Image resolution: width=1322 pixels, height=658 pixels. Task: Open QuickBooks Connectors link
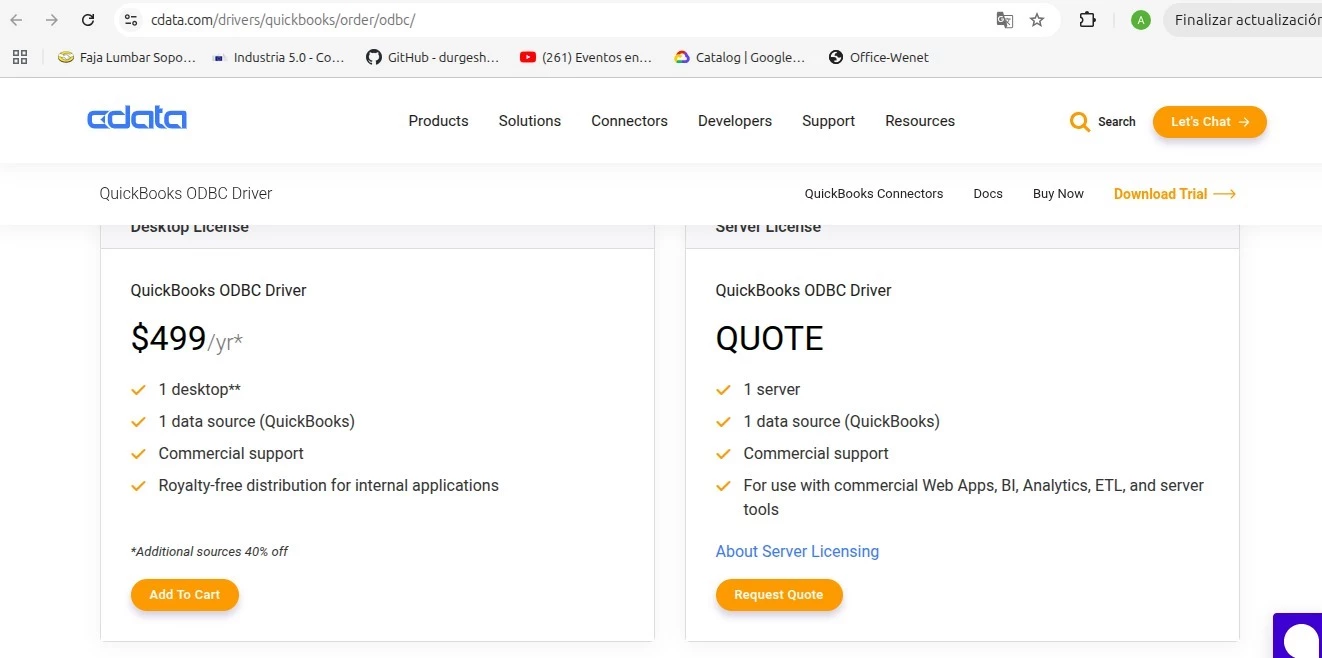point(874,194)
